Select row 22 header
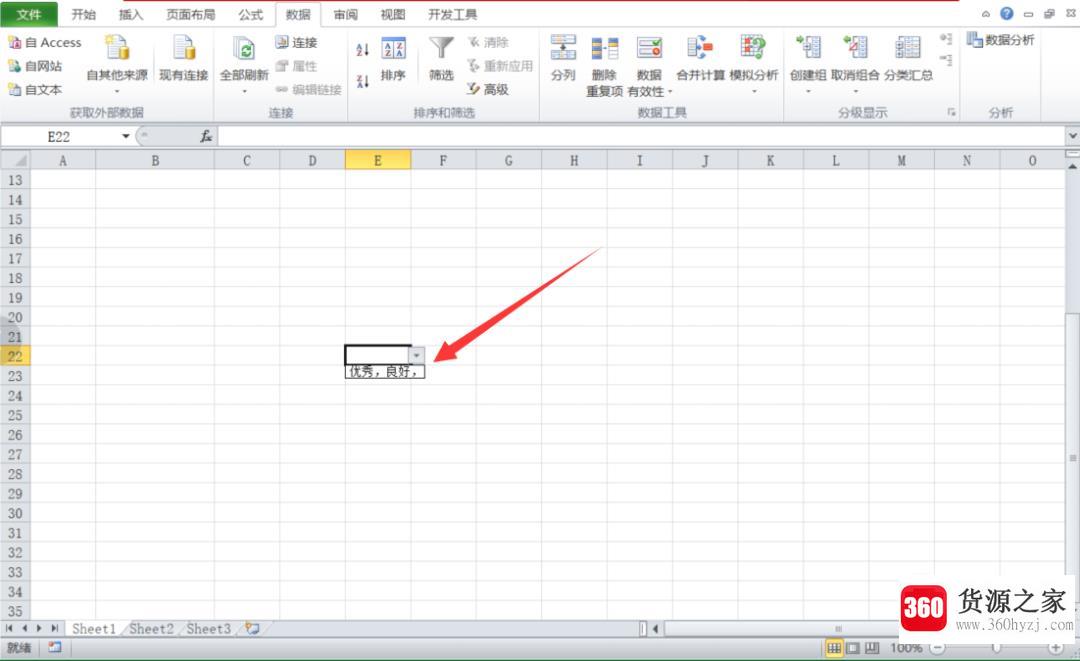This screenshot has height=661, width=1080. 15,356
